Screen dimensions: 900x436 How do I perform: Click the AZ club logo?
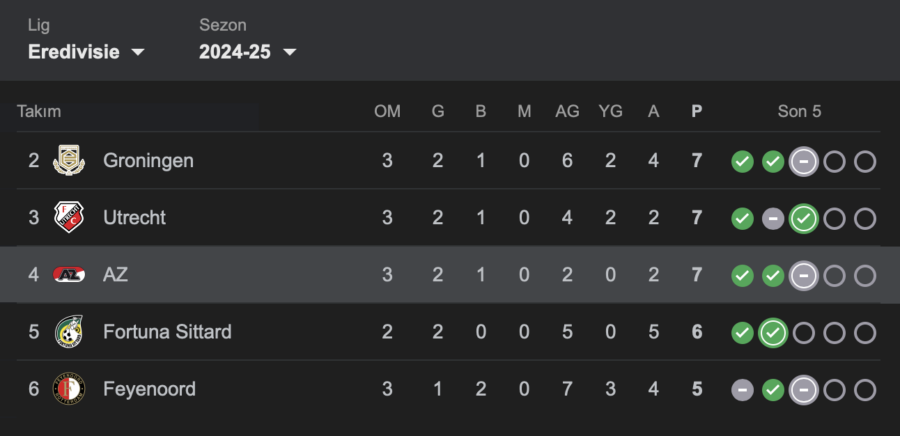69,275
